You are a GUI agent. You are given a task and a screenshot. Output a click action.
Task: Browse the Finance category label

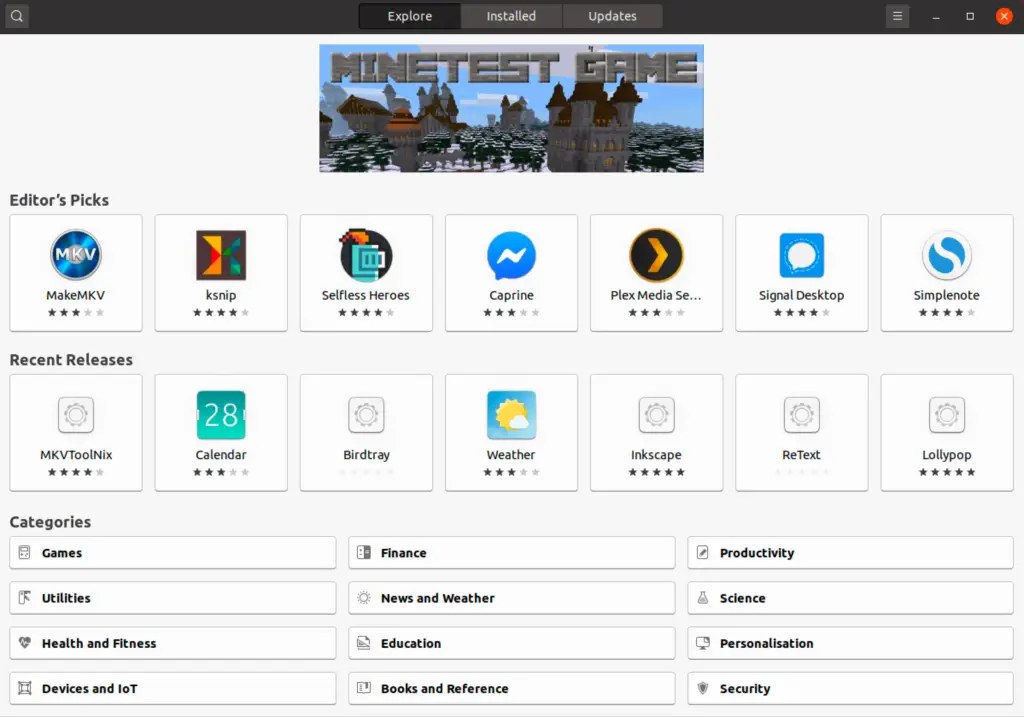click(x=404, y=553)
